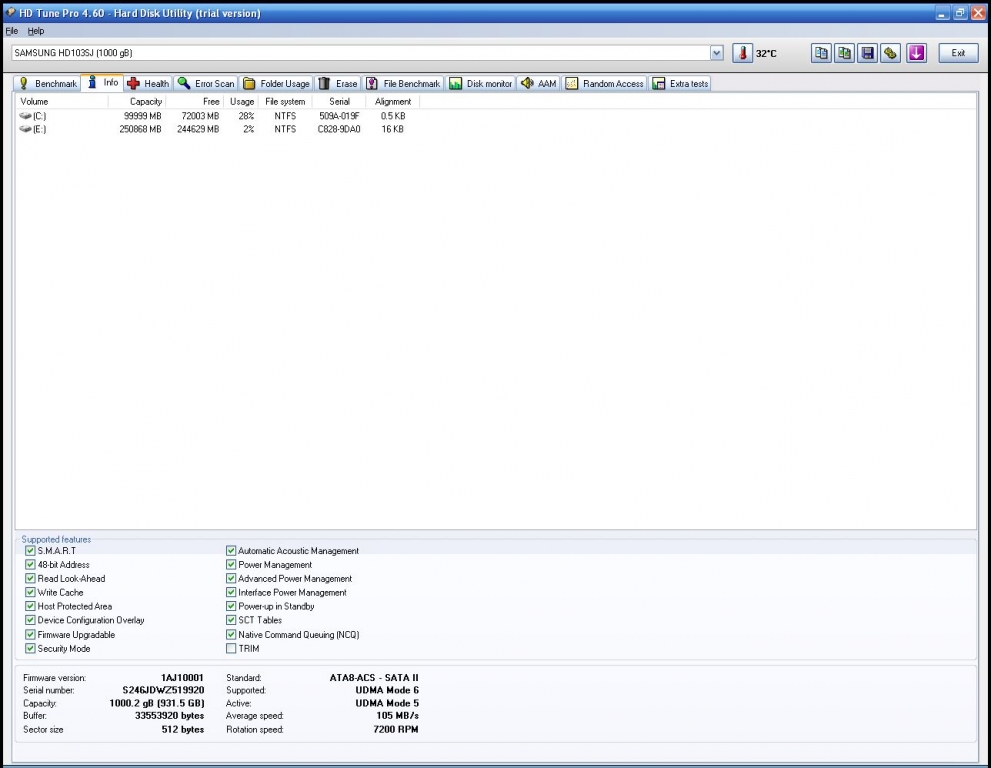The height and width of the screenshot is (768, 991).
Task: Toggle the Read Look-Ahead checkbox
Action: click(x=30, y=578)
